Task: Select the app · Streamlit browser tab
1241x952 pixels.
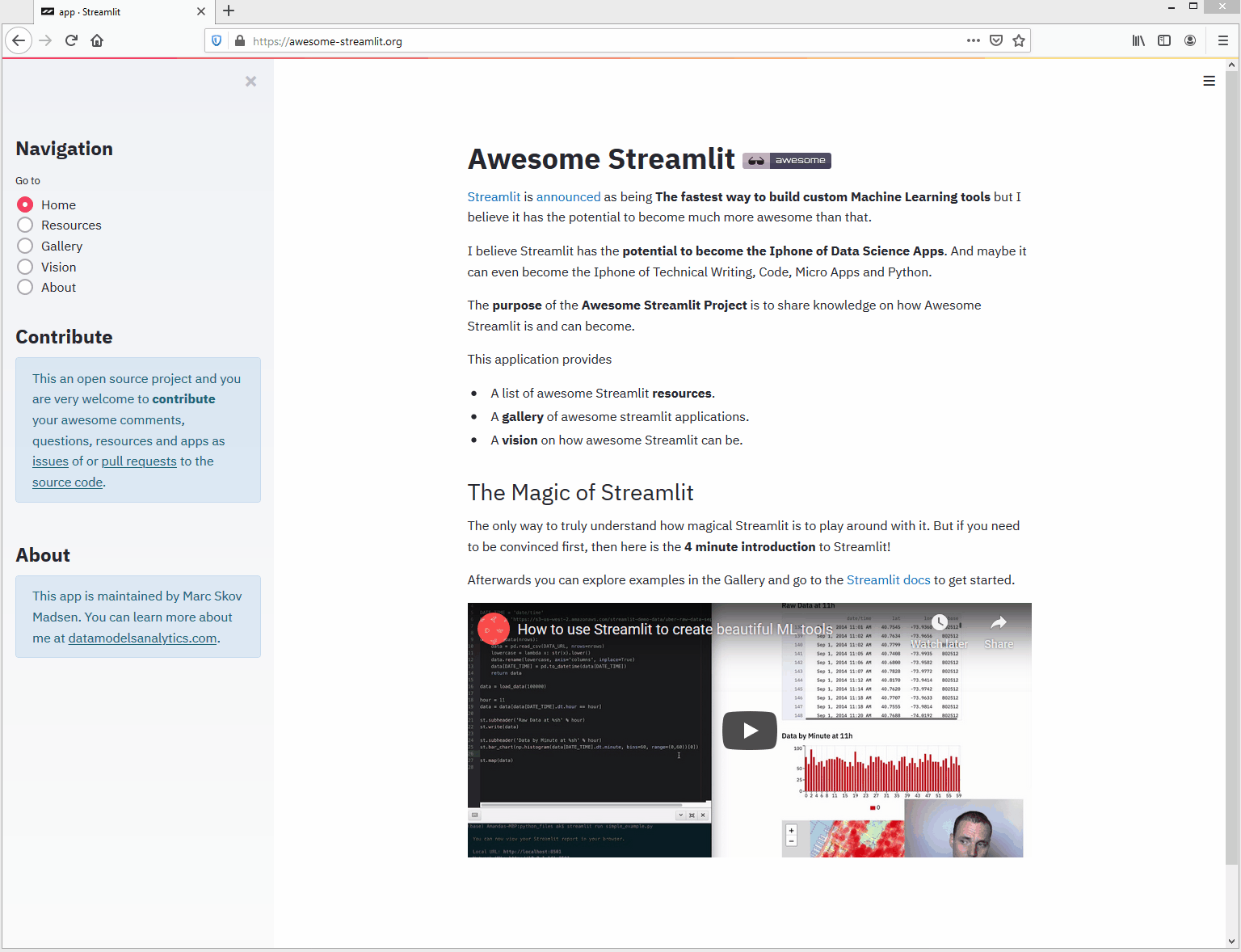Action: pyautogui.click(x=123, y=11)
